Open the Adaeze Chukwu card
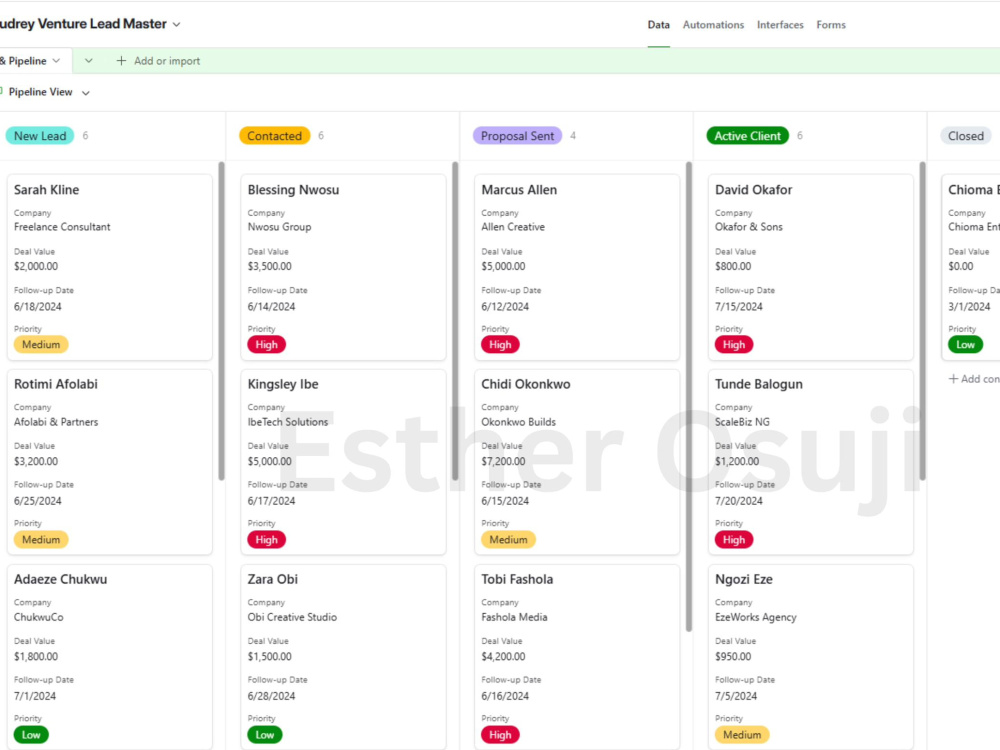This screenshot has height=750, width=1000. click(x=110, y=657)
